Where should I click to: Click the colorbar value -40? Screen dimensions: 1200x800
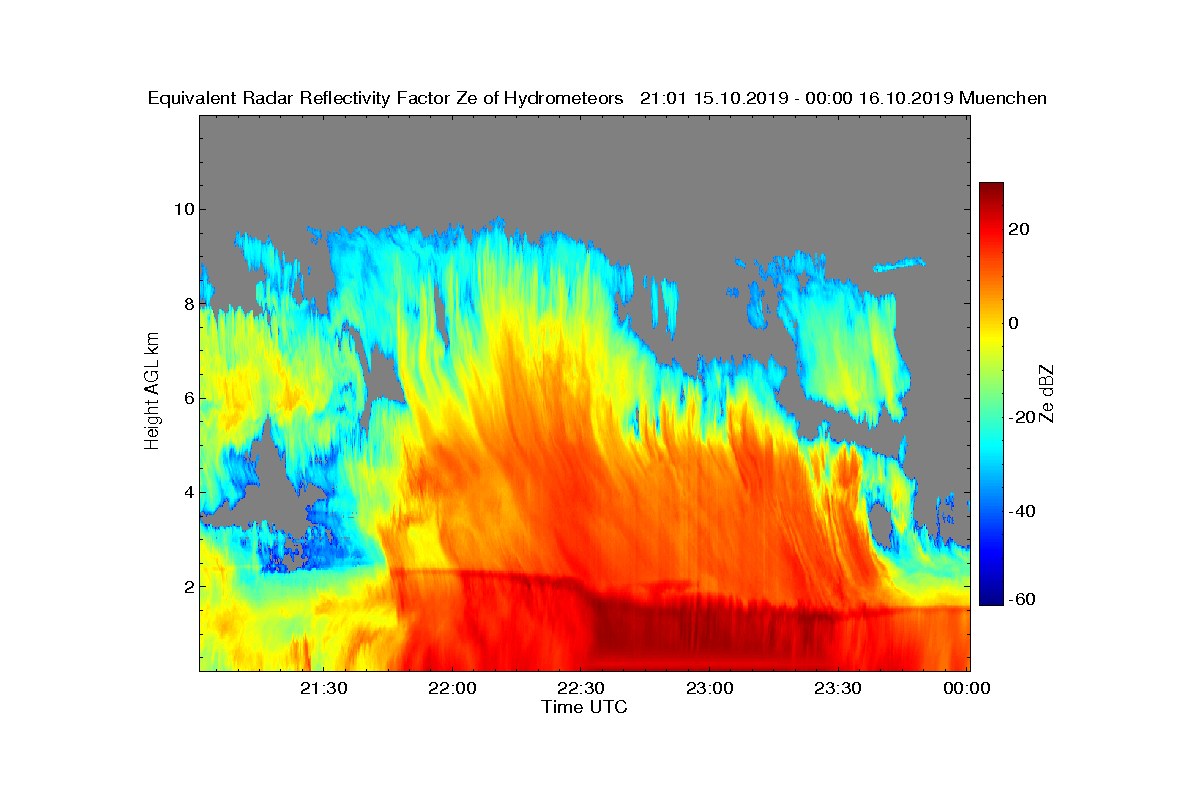click(x=1022, y=512)
